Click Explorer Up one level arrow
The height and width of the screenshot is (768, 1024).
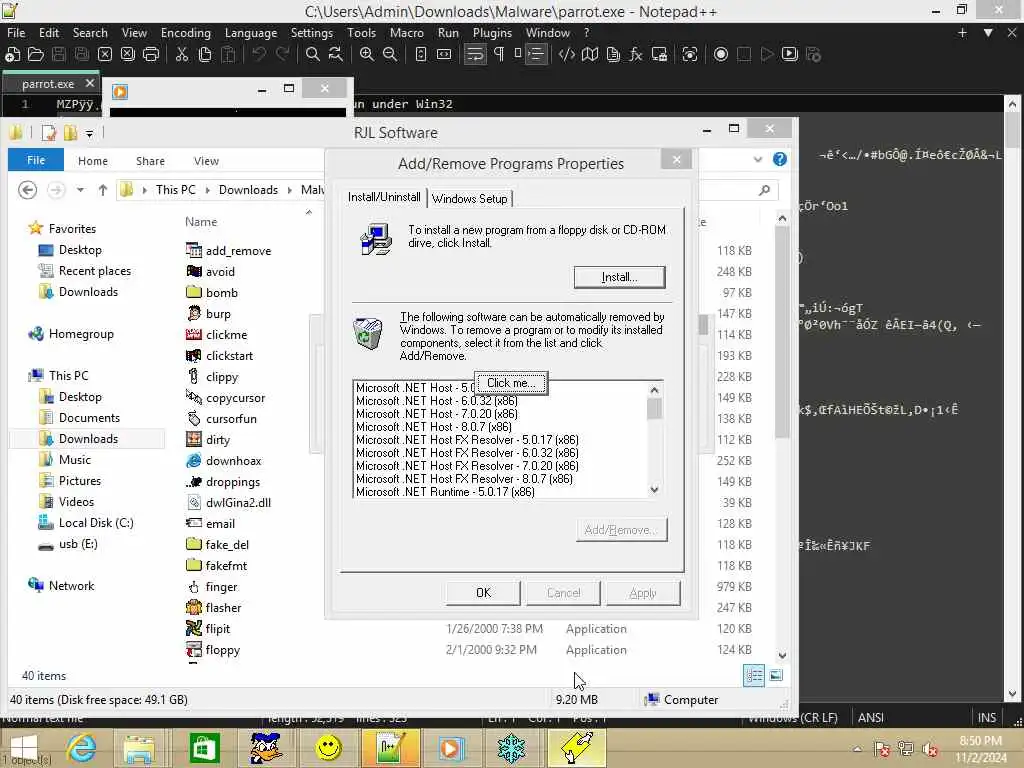click(x=103, y=190)
